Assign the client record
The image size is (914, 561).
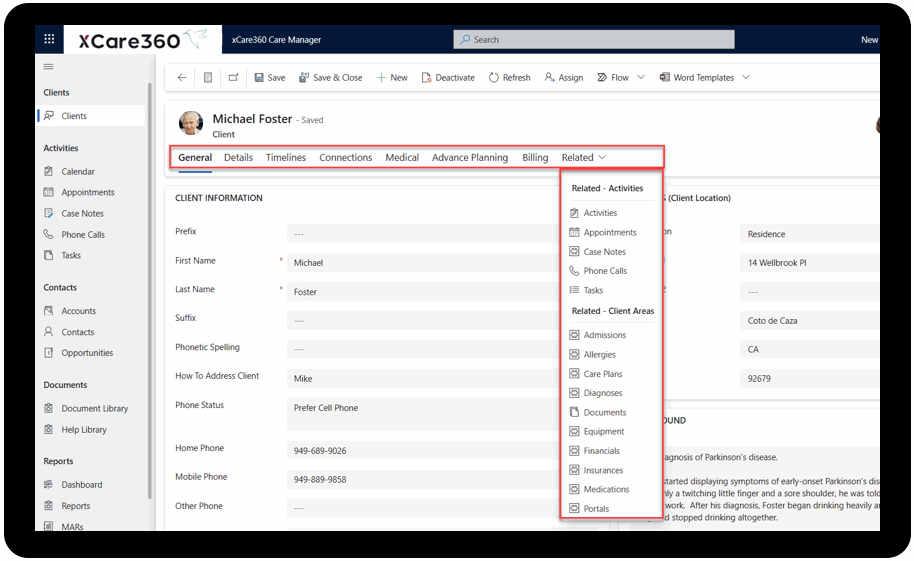pos(564,78)
